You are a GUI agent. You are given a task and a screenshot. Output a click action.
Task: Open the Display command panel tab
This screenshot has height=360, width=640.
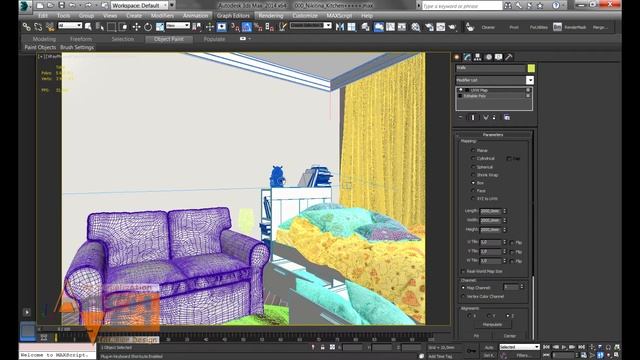(498, 57)
